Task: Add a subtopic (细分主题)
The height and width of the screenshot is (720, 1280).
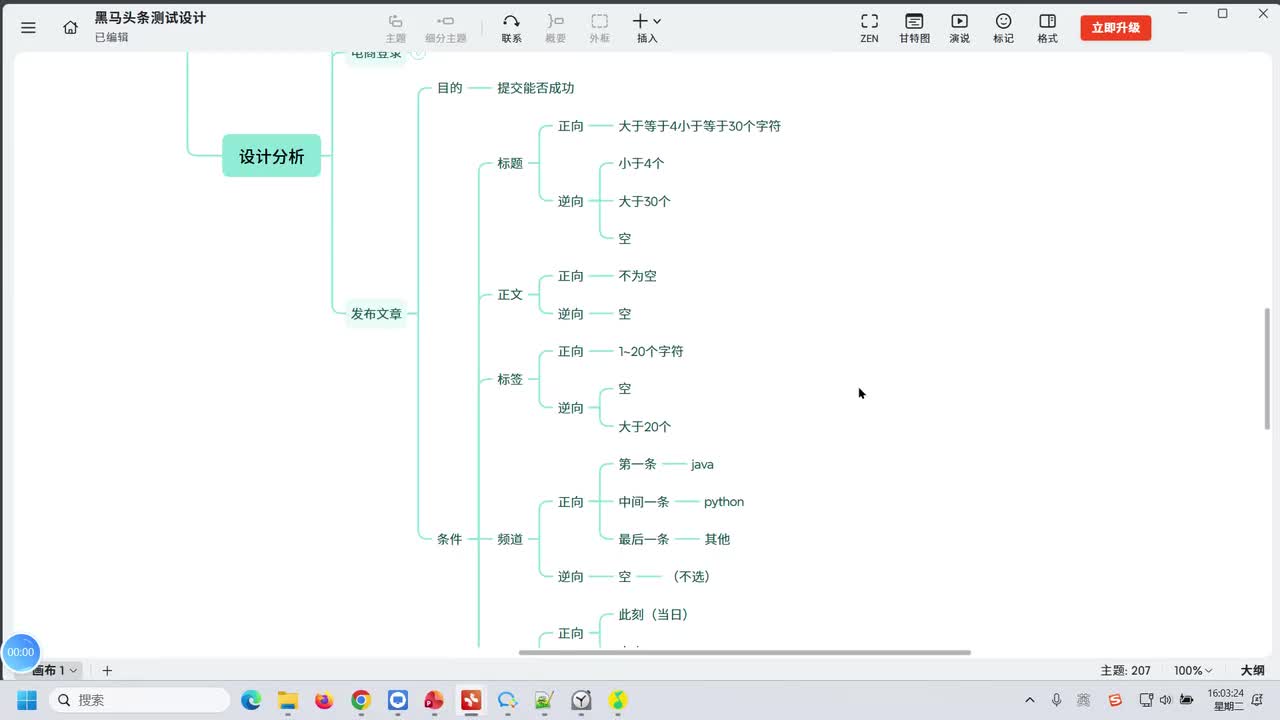Action: pos(446,28)
